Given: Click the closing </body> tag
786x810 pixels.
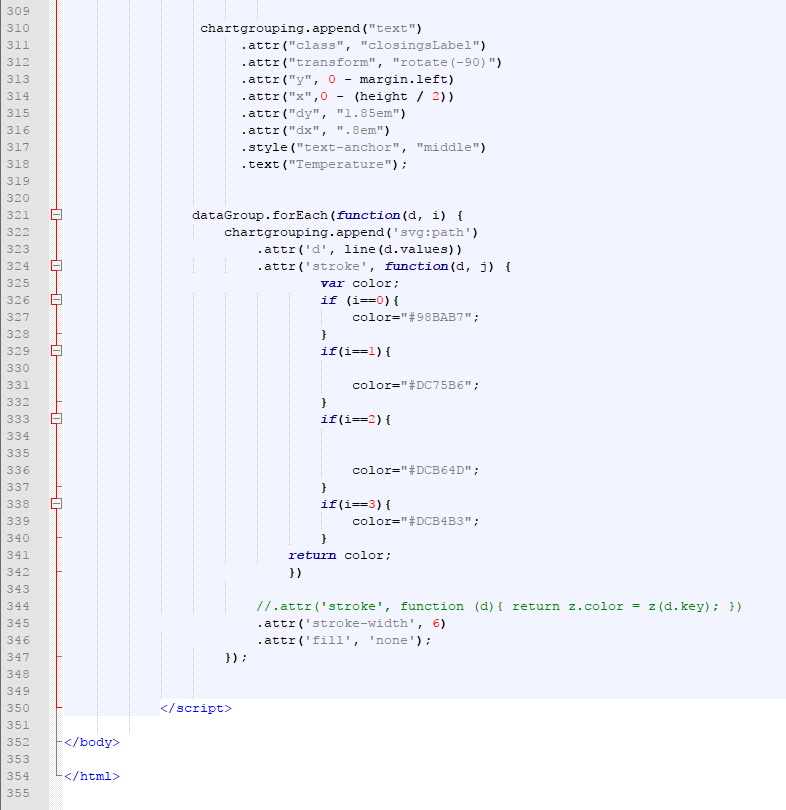Looking at the screenshot, I should point(92,742).
